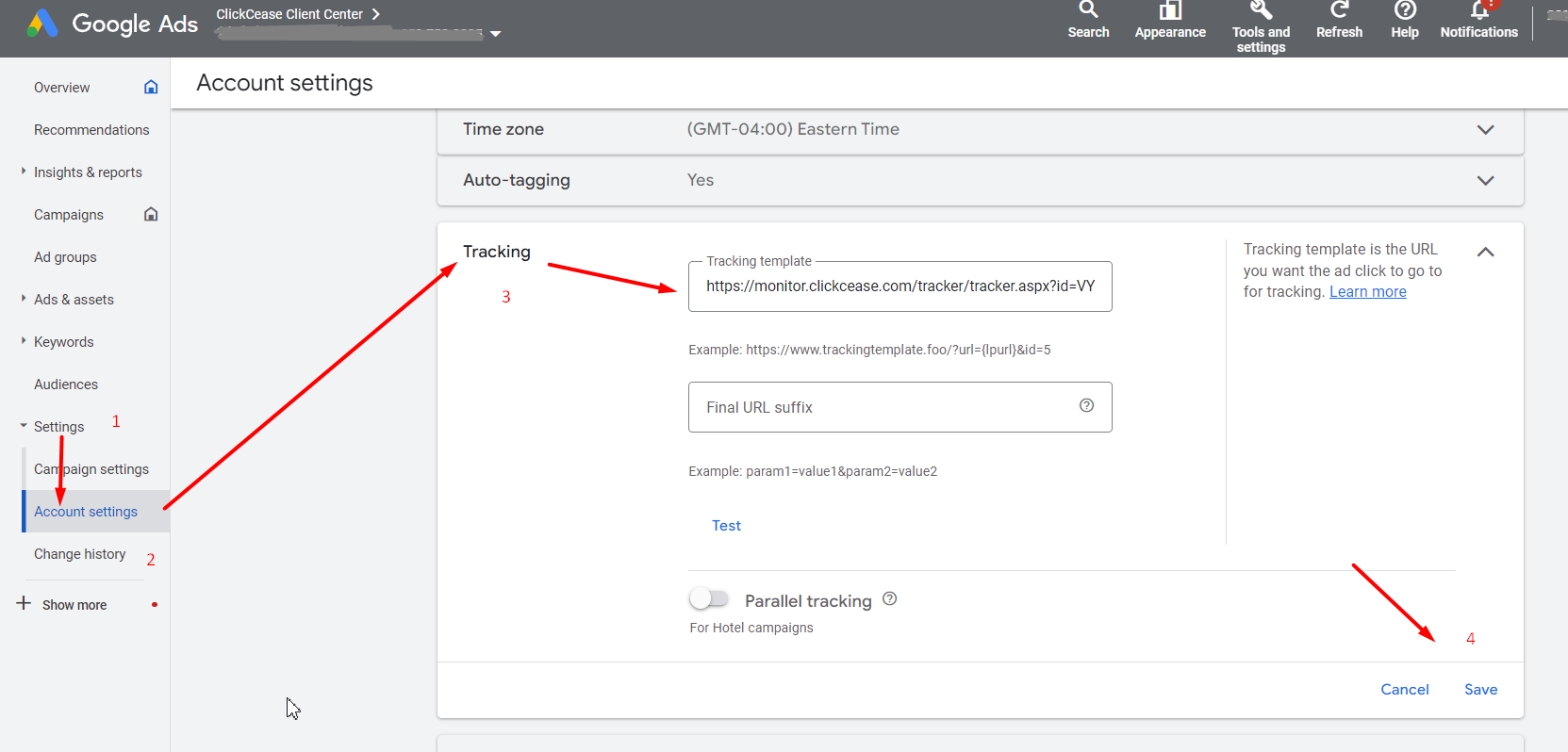Click the Final URL suffix field

coord(900,407)
